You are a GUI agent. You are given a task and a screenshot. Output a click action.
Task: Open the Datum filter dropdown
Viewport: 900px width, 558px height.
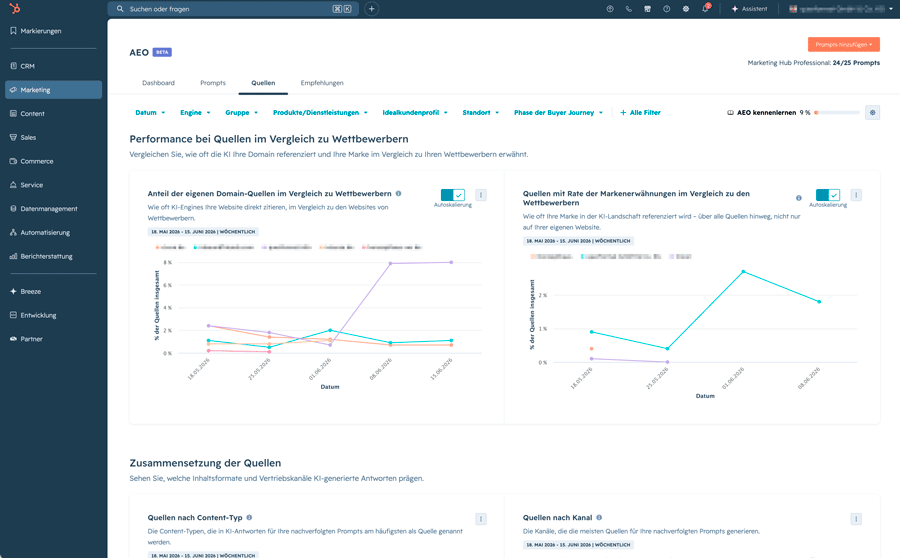pyautogui.click(x=150, y=113)
